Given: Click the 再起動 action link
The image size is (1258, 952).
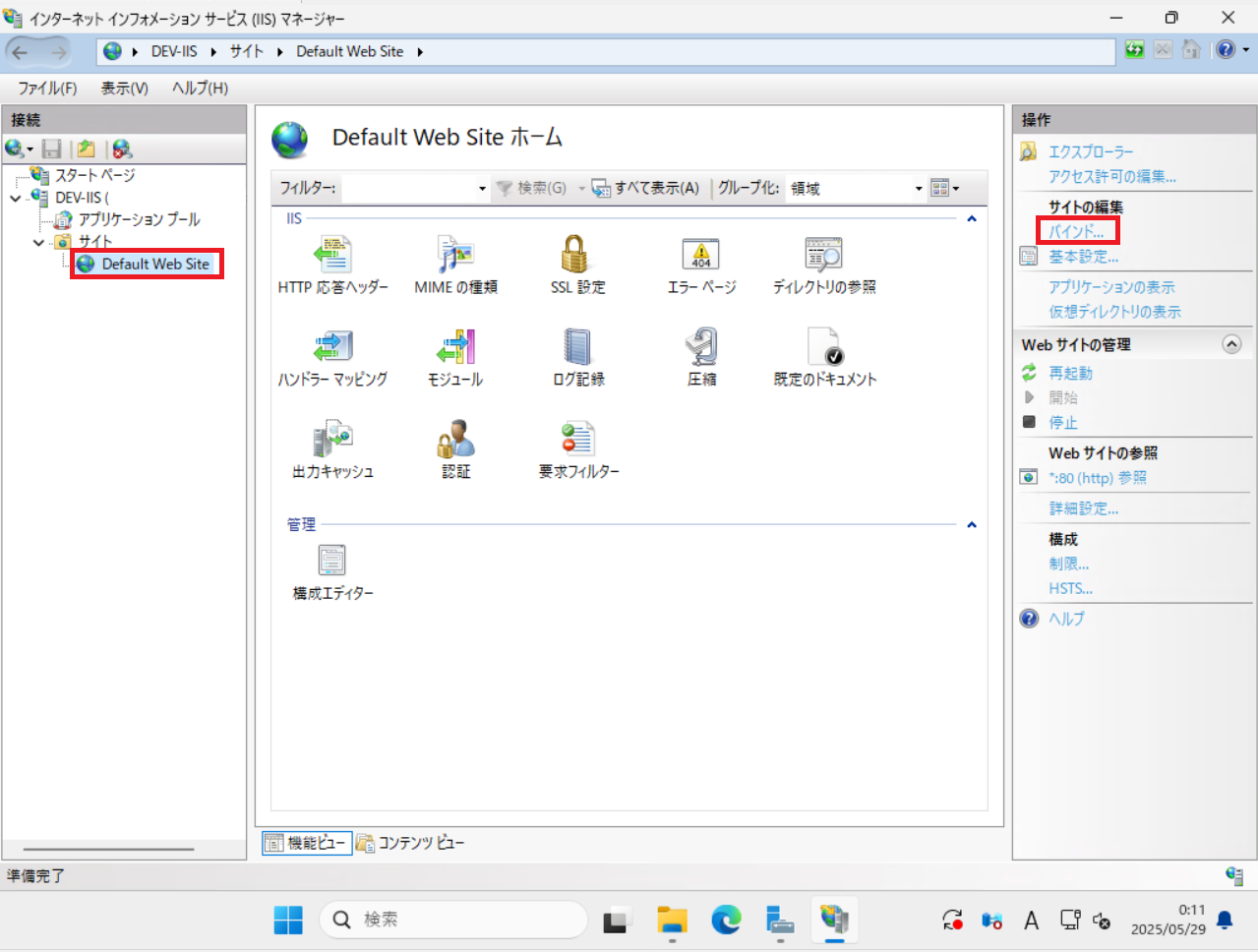Looking at the screenshot, I should click(1070, 373).
